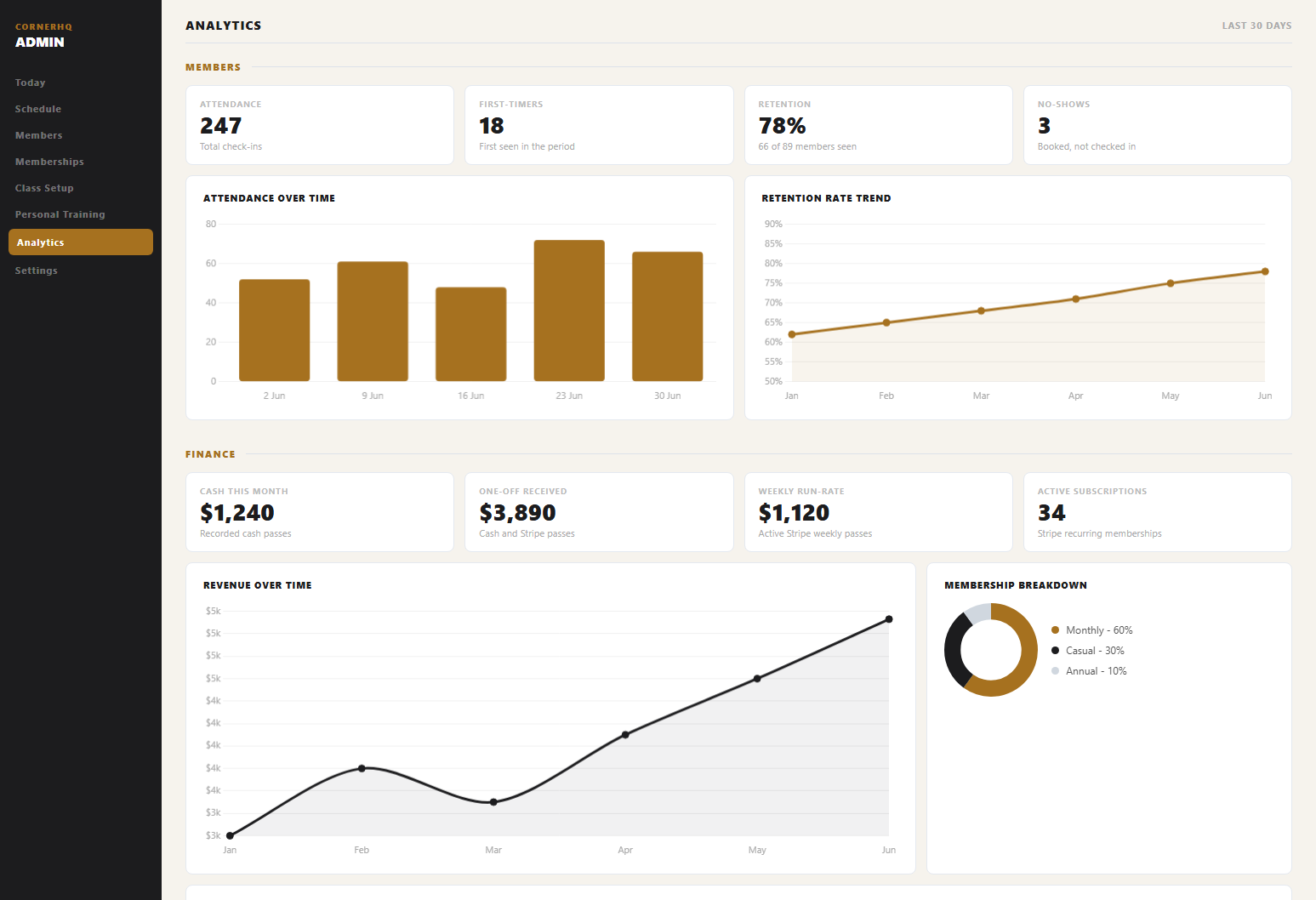
Task: Click the Feb point on revenue chart
Action: (362, 768)
